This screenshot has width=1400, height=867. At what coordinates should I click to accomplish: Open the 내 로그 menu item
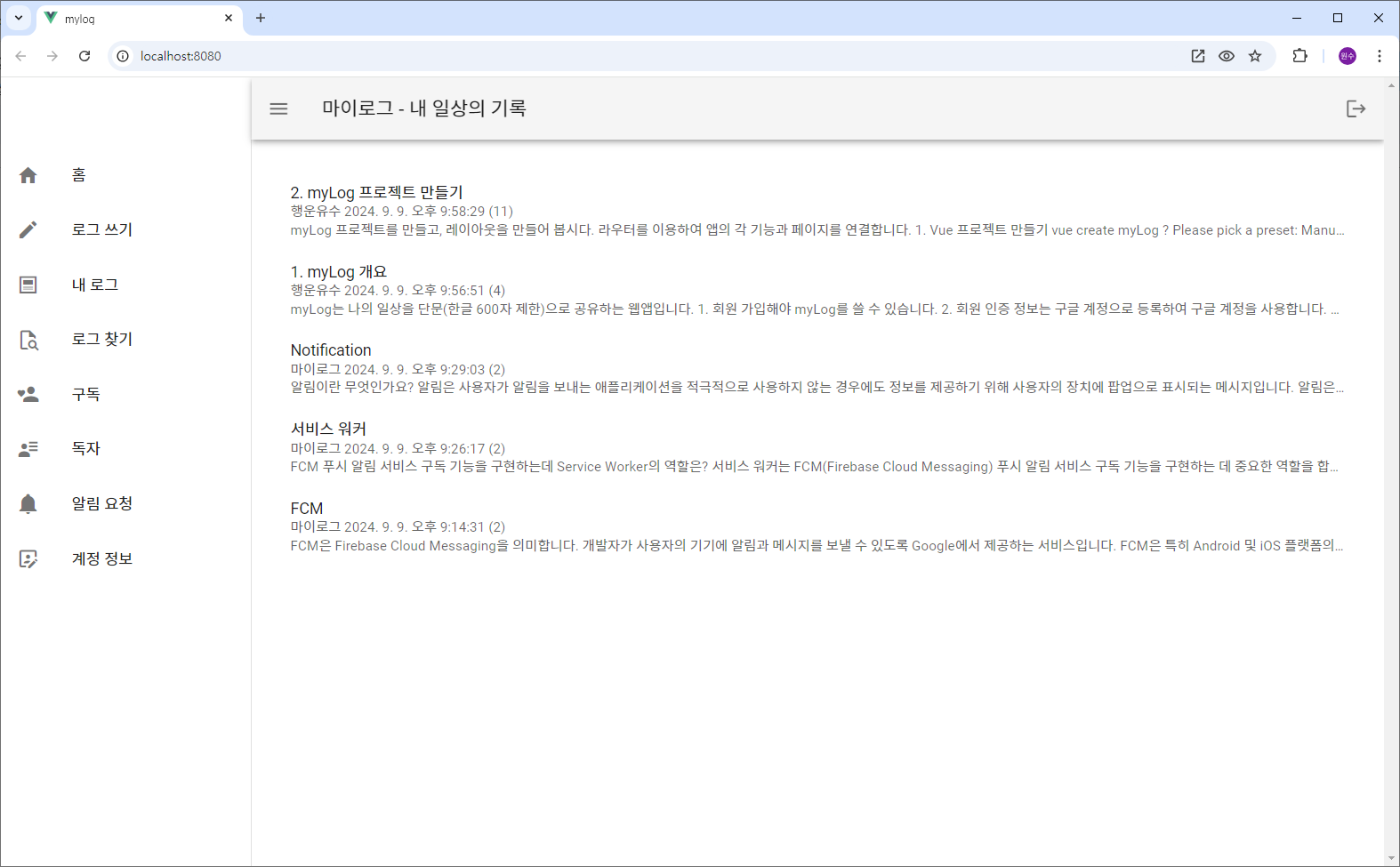(x=125, y=285)
